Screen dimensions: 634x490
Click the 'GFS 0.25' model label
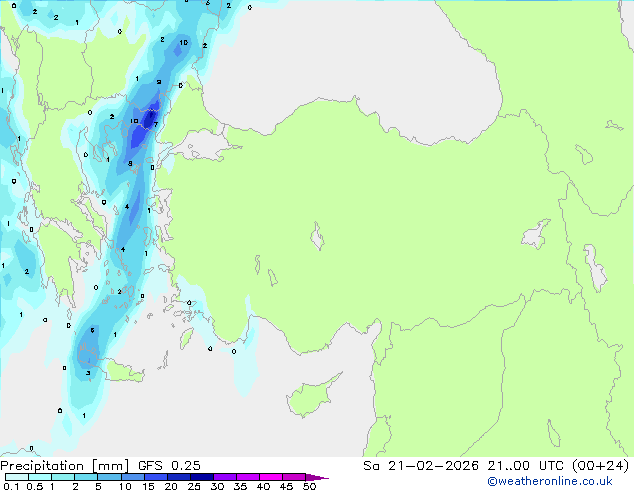(169, 466)
